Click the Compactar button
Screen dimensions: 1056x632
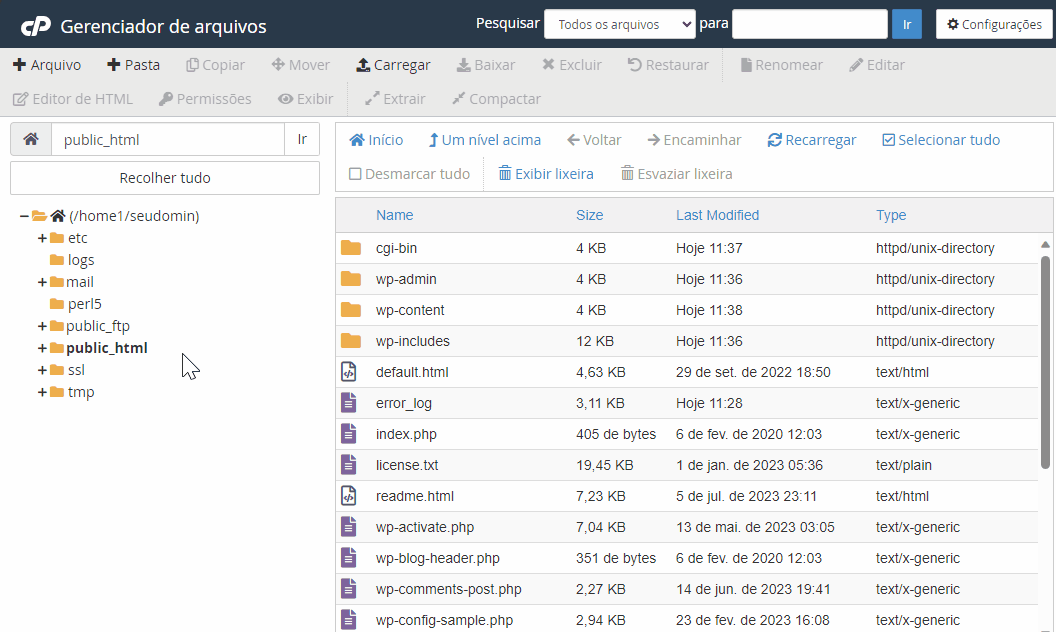[x=496, y=99]
